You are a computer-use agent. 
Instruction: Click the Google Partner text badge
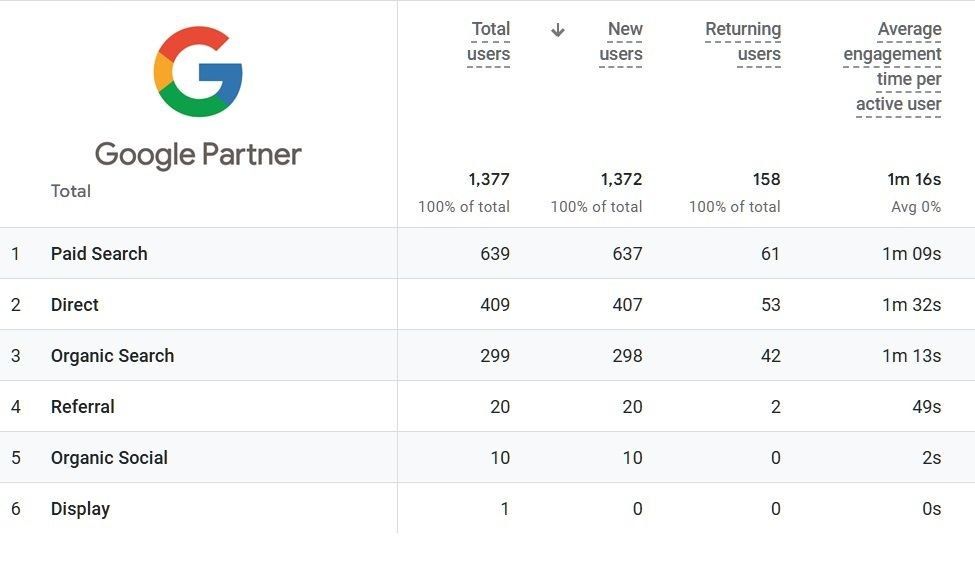click(198, 155)
